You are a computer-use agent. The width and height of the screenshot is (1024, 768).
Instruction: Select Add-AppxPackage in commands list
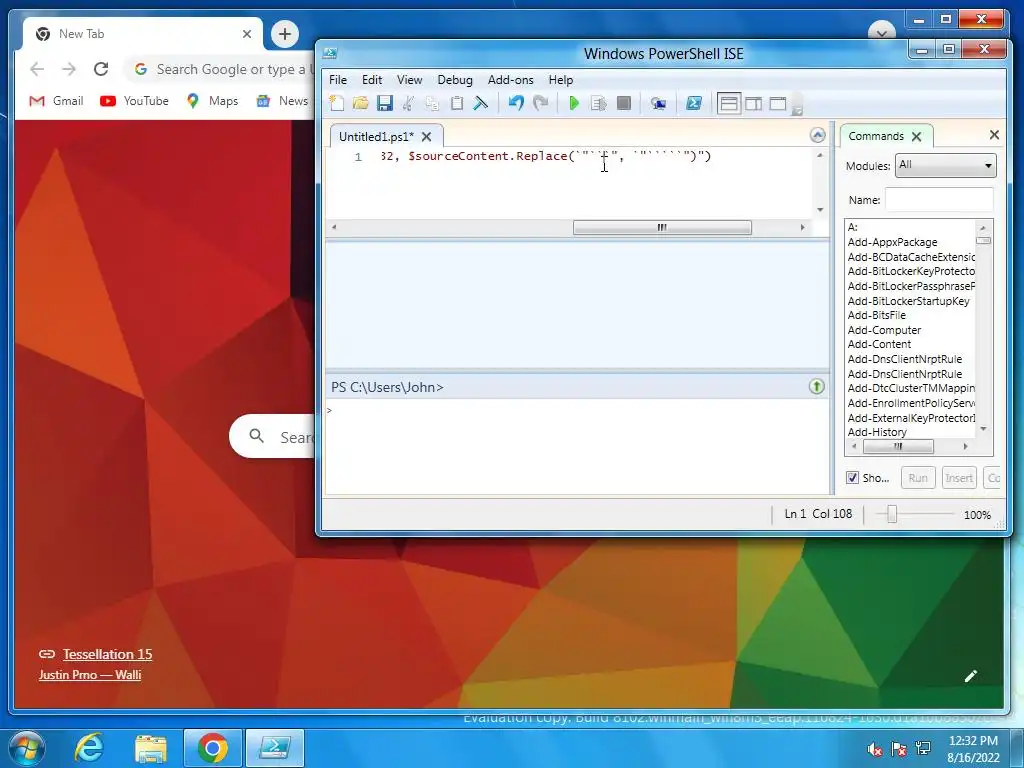coord(892,242)
